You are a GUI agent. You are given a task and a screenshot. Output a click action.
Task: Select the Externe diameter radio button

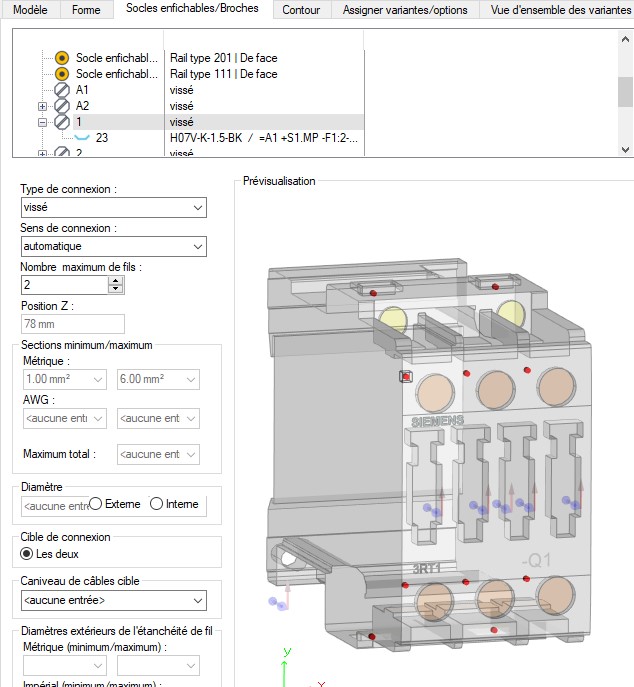[x=97, y=504]
